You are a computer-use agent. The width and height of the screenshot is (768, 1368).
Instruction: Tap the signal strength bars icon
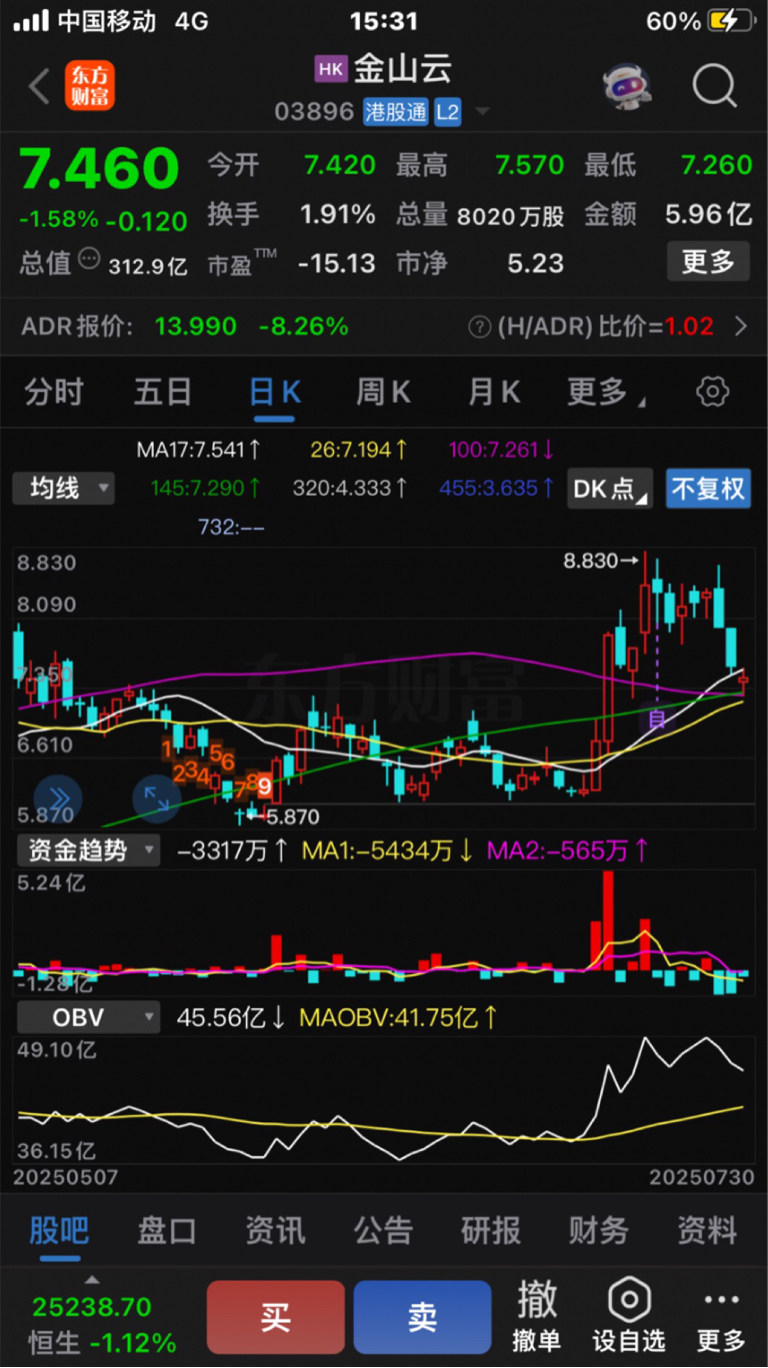31,21
